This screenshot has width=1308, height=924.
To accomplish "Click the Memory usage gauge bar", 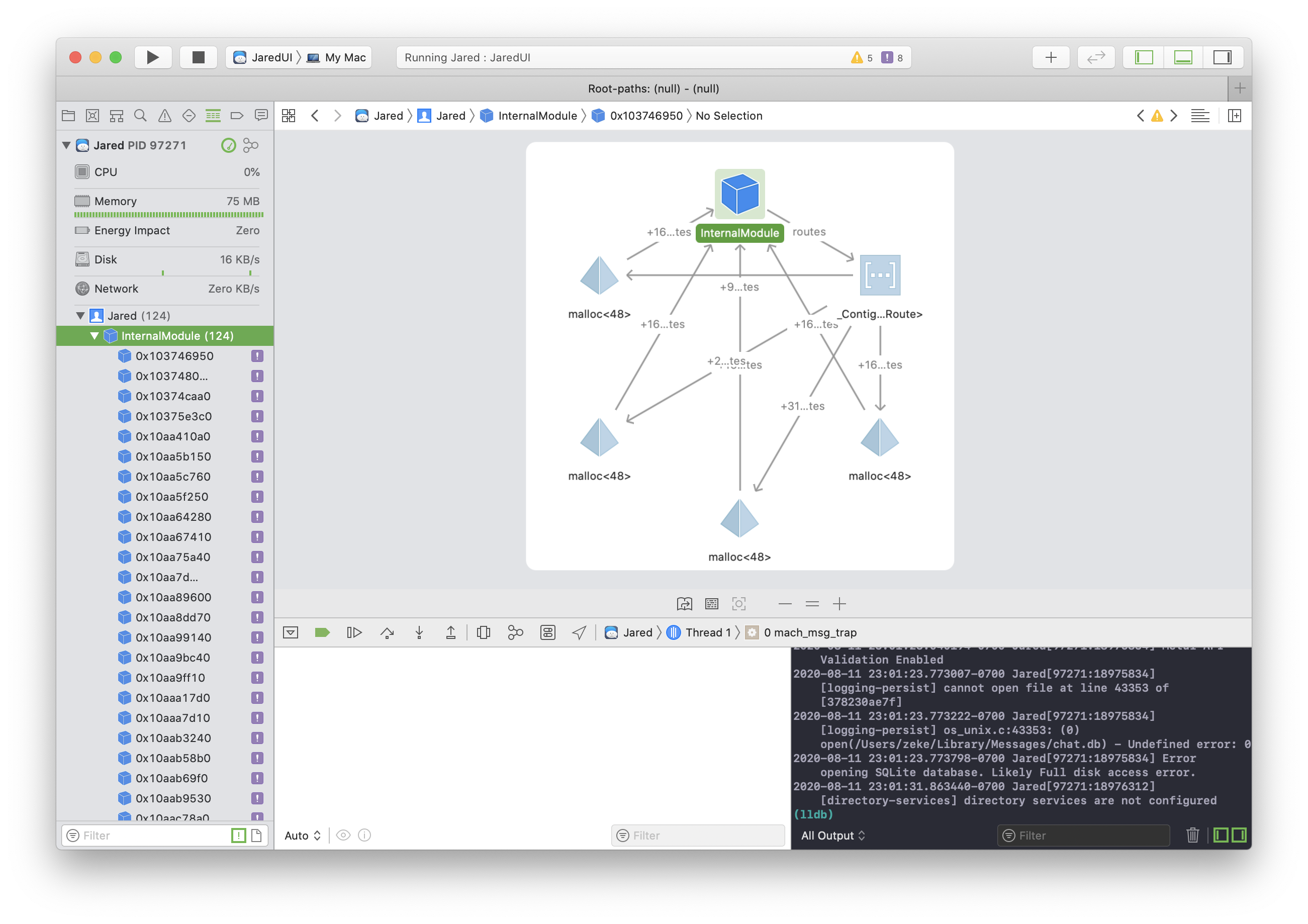I will (168, 215).
